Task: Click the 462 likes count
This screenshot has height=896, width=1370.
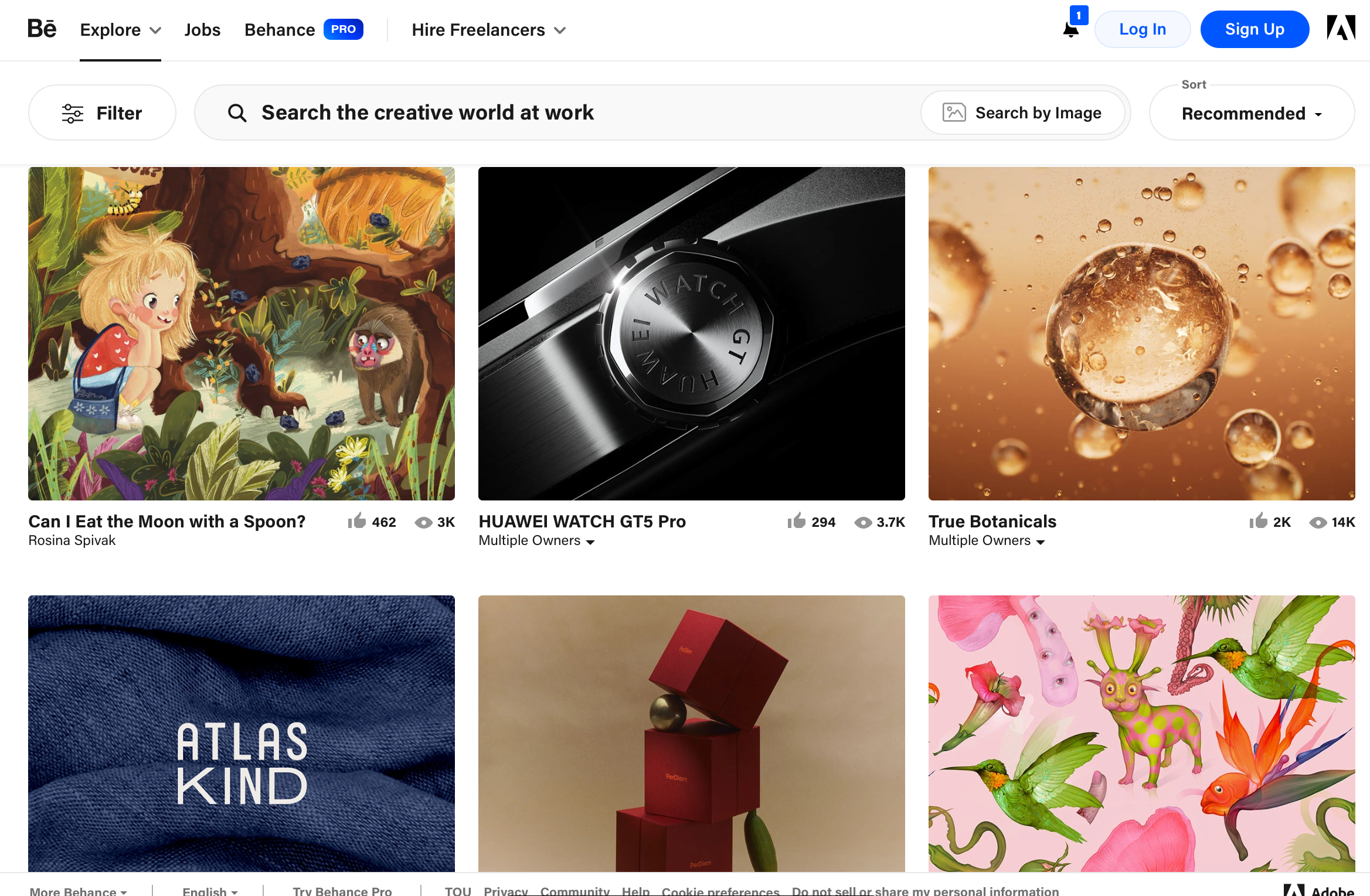Action: pyautogui.click(x=383, y=522)
